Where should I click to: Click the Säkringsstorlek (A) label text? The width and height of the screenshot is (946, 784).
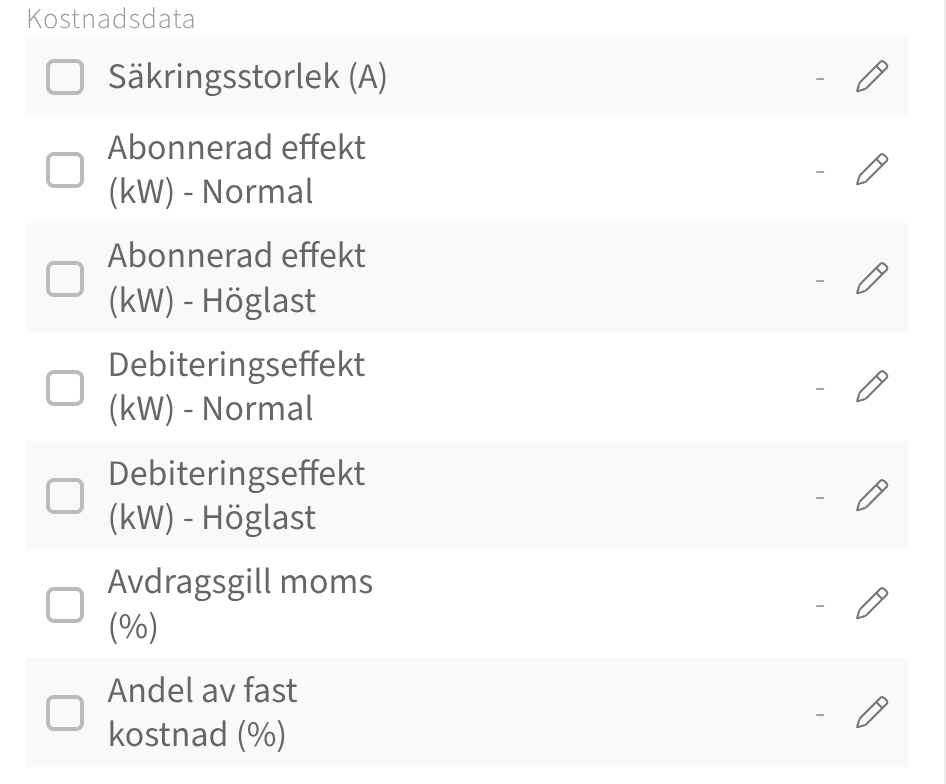[247, 77]
